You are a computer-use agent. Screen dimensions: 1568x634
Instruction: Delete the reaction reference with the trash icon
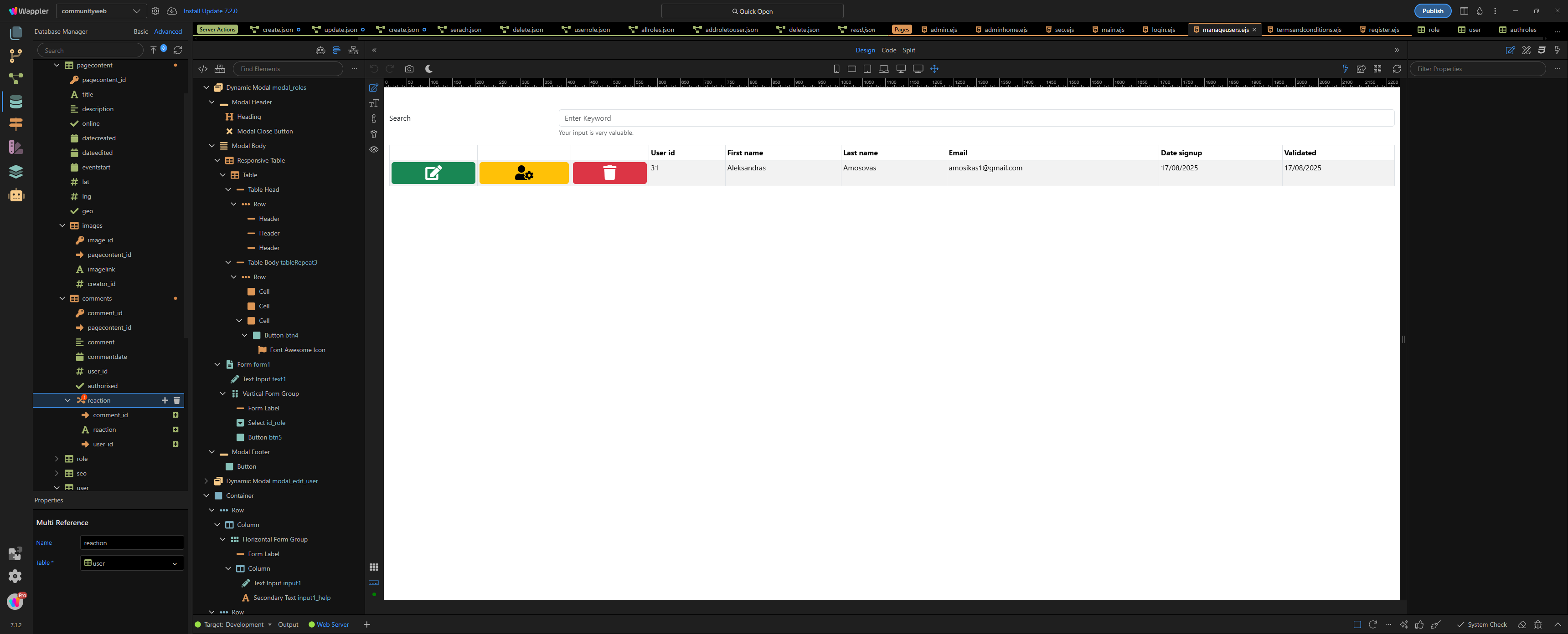tap(177, 400)
